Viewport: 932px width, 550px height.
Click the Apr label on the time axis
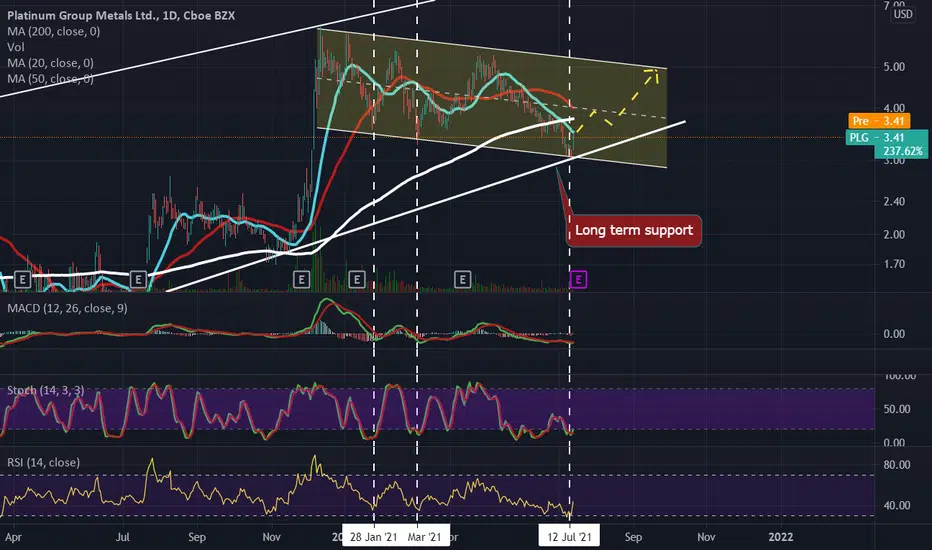(x=13, y=537)
